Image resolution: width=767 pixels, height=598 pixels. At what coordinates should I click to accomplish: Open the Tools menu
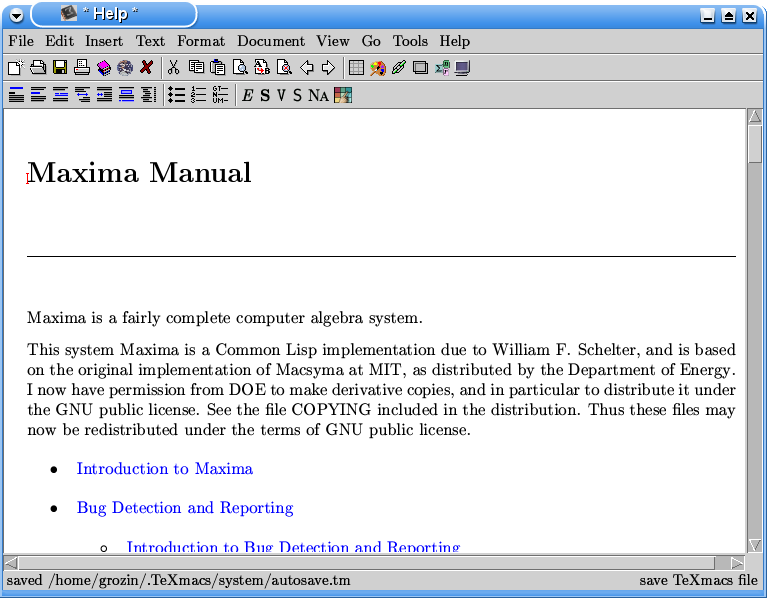(410, 41)
